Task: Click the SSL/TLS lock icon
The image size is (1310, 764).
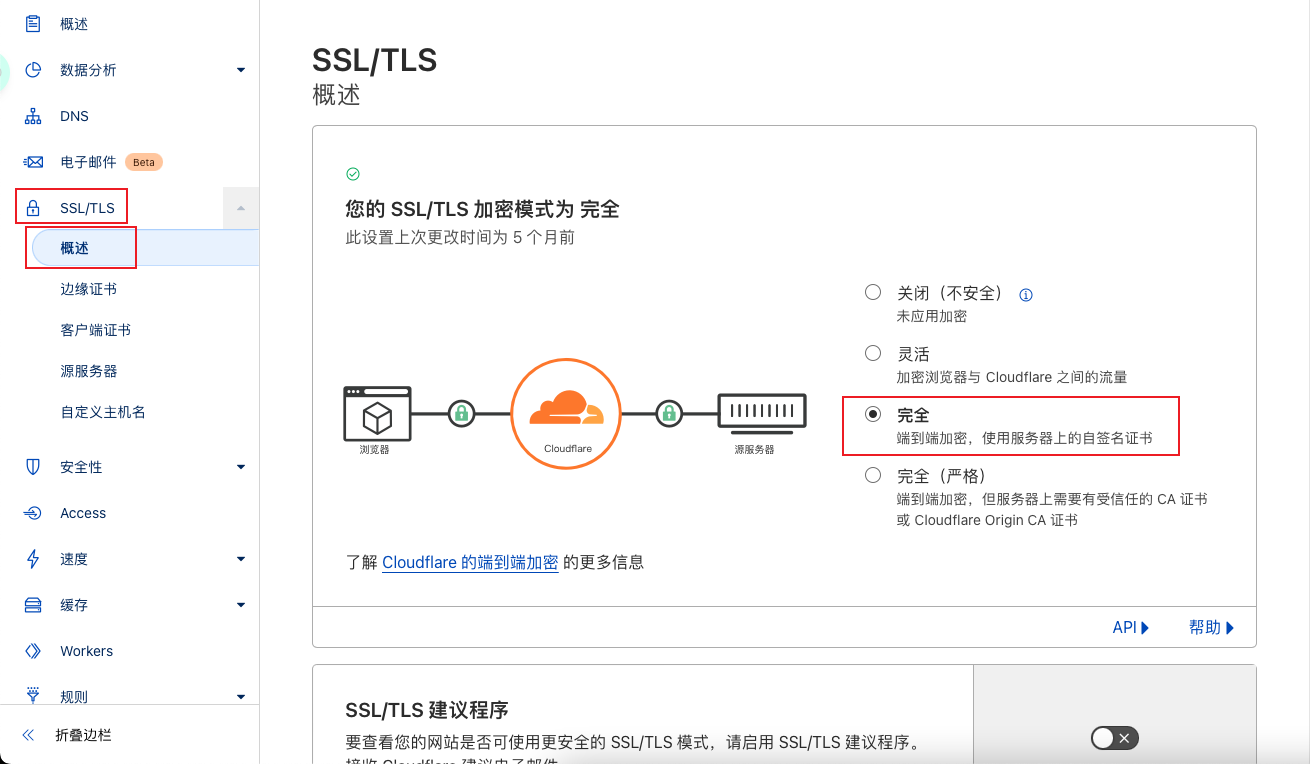Action: (33, 208)
